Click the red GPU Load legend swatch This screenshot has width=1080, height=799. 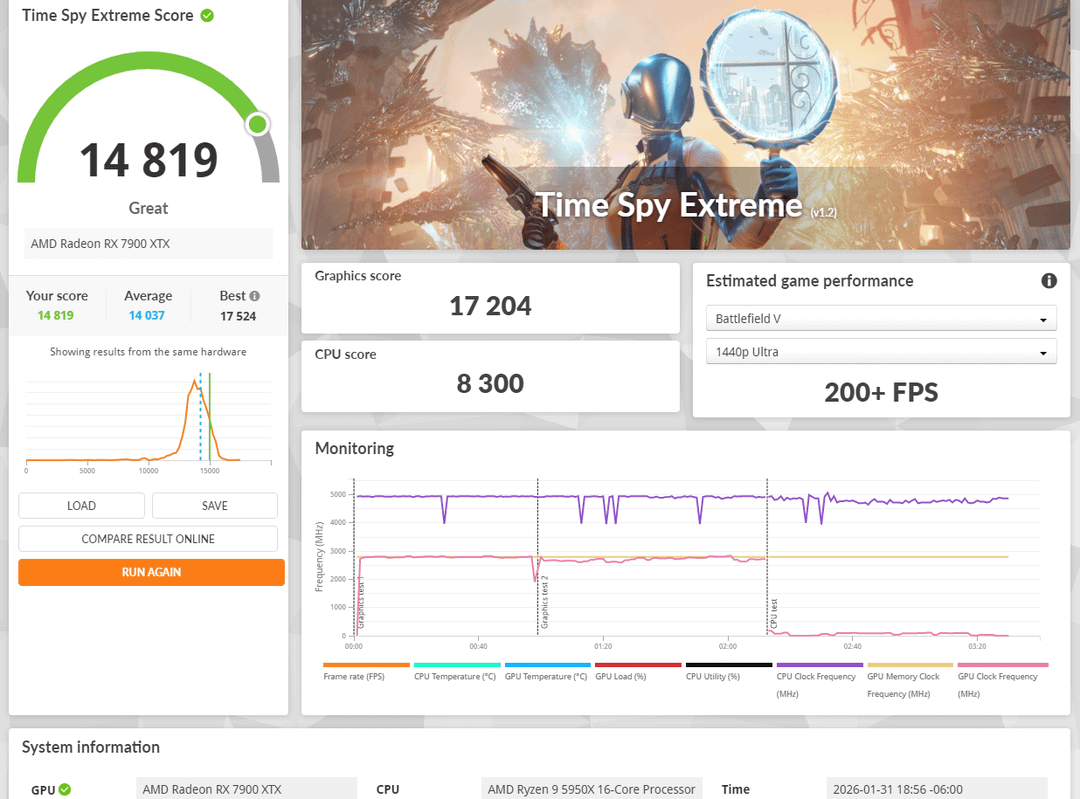point(638,665)
